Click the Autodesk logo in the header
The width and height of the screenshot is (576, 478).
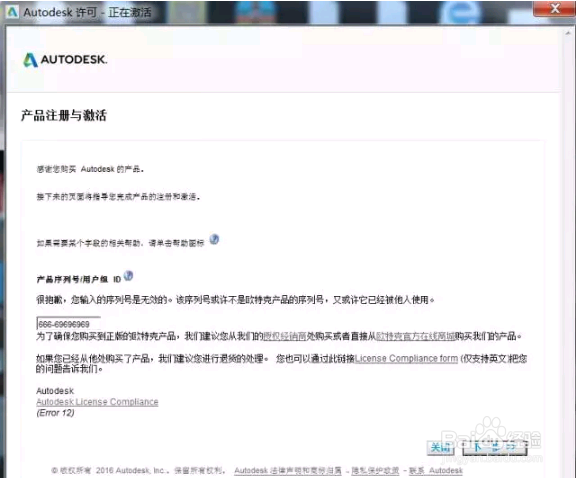[65, 60]
